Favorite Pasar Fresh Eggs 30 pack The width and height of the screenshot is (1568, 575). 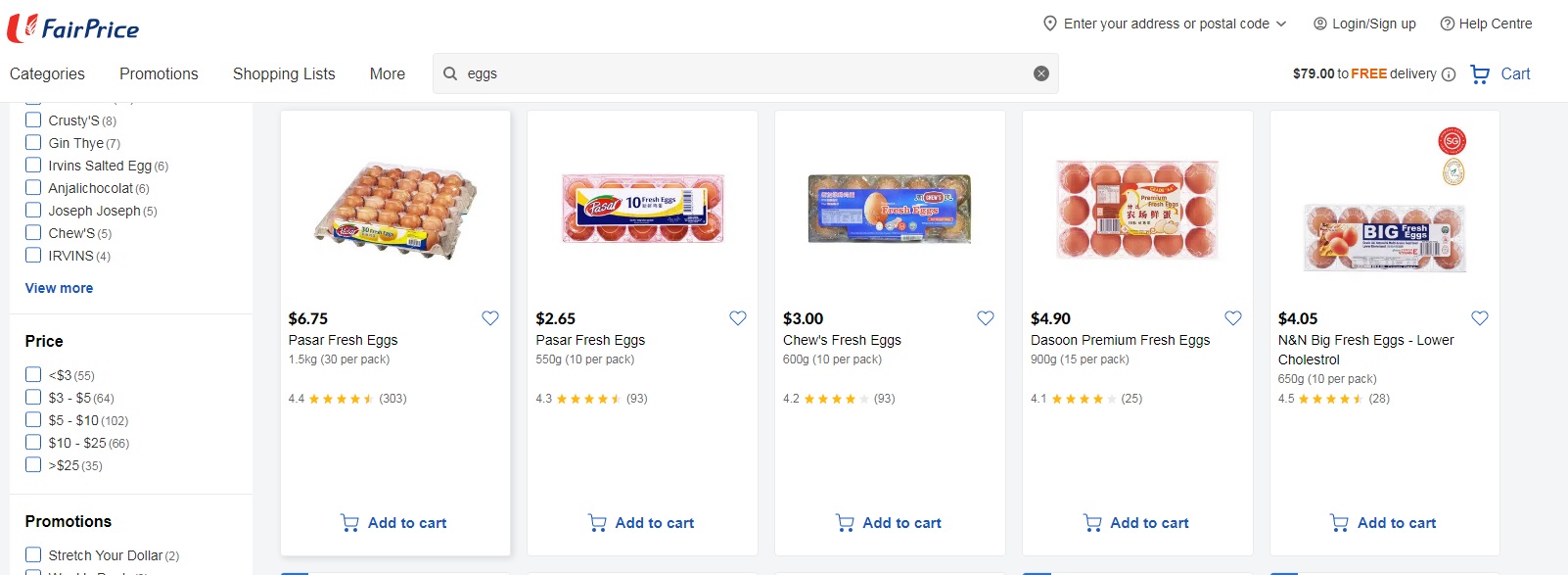(490, 317)
